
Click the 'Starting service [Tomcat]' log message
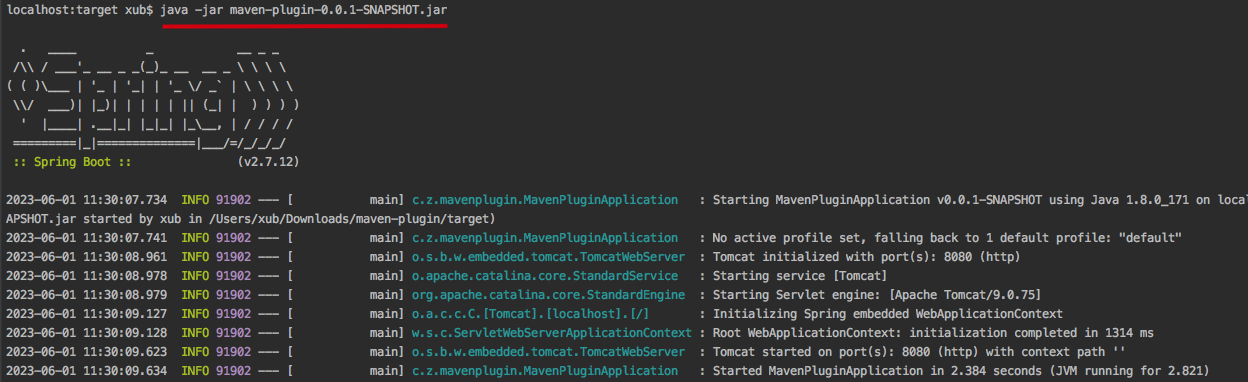pyautogui.click(x=799, y=275)
